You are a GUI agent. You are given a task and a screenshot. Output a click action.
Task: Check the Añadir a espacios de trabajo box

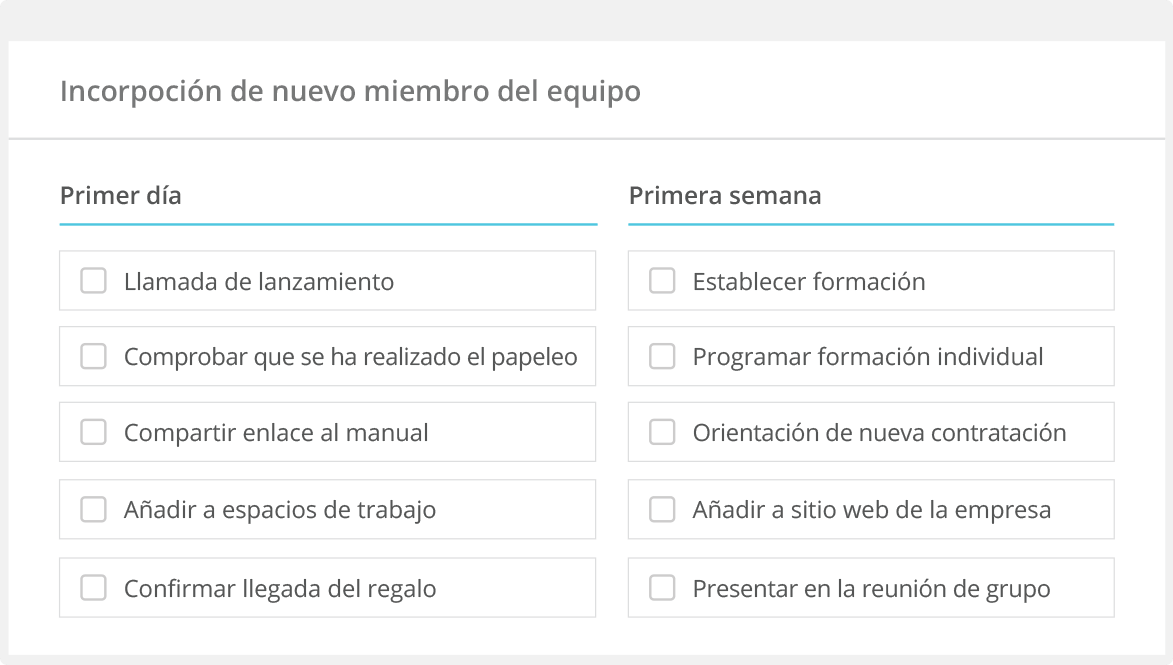(93, 509)
